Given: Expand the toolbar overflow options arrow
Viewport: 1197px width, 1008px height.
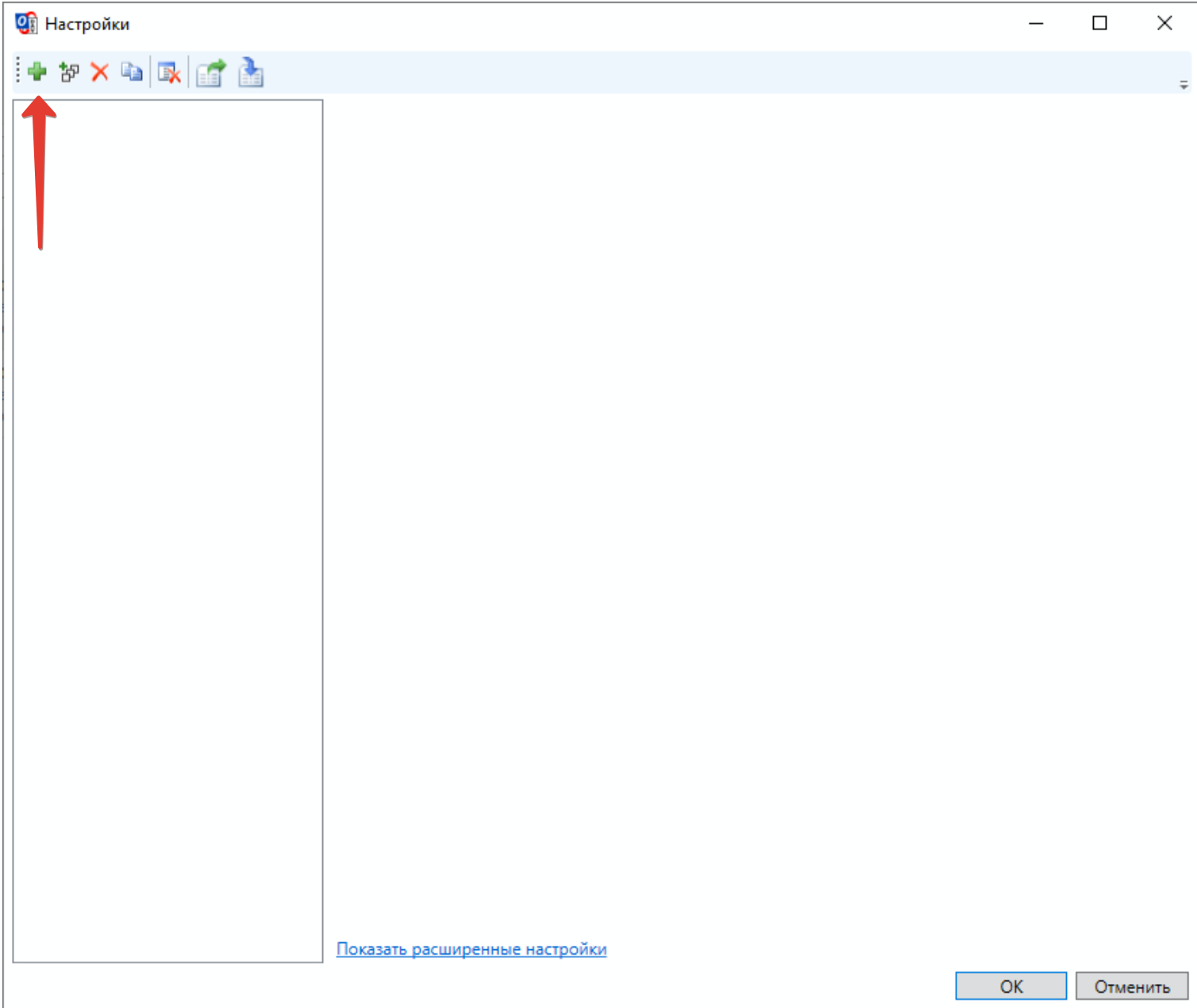Looking at the screenshot, I should pyautogui.click(x=1183, y=84).
